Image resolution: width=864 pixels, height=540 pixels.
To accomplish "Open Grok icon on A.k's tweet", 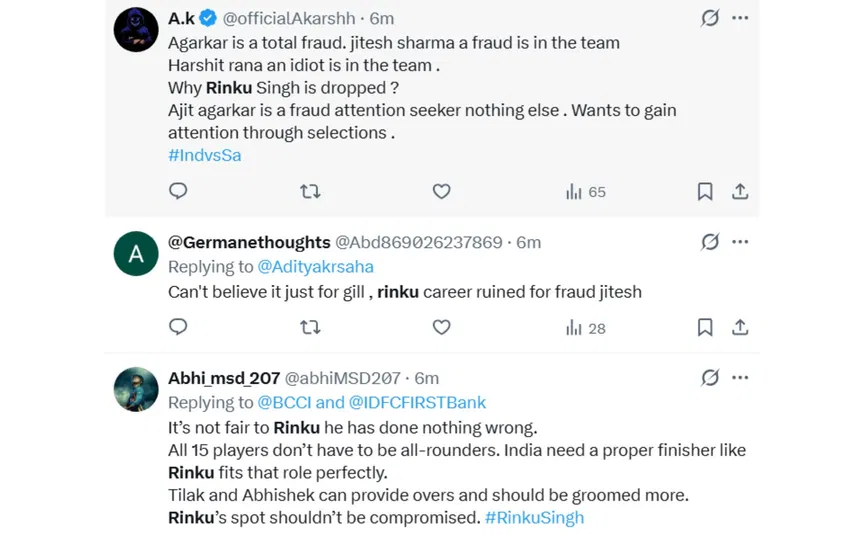I will (x=710, y=18).
